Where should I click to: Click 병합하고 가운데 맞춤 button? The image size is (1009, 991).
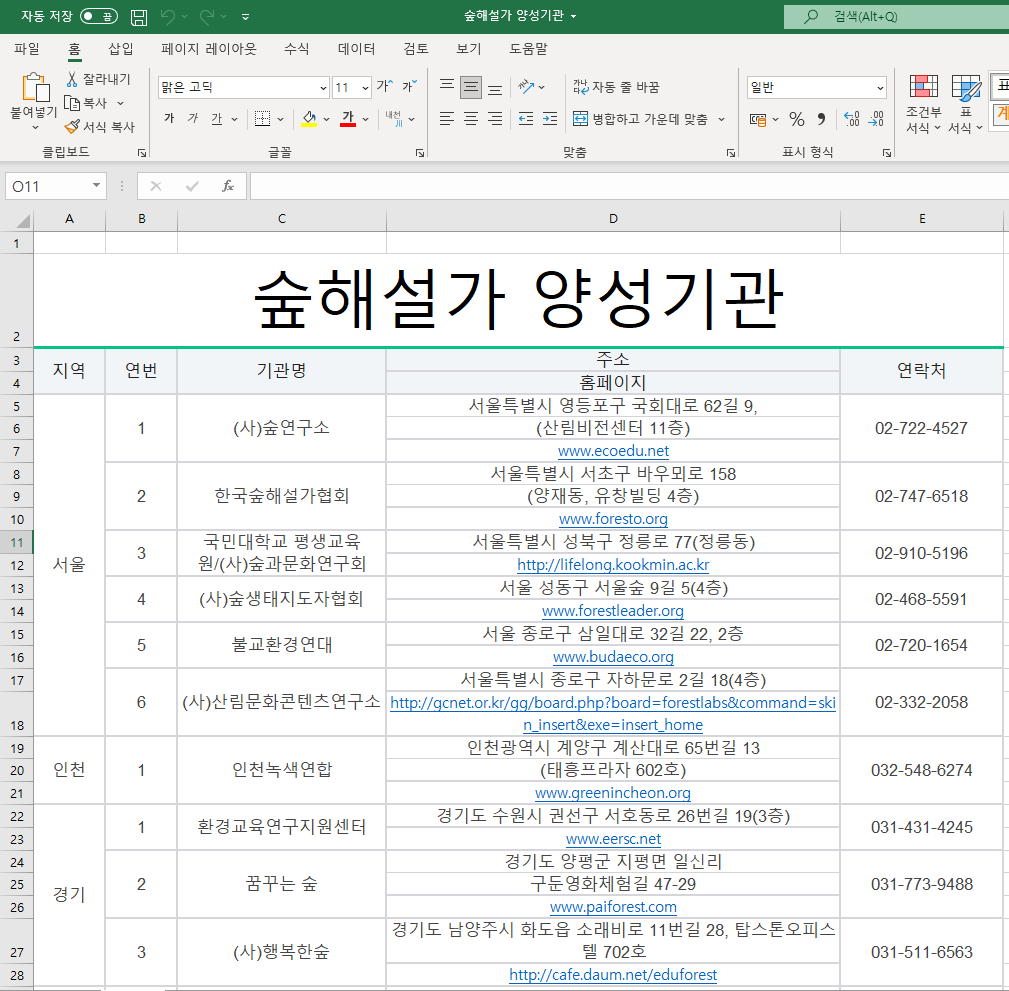click(640, 119)
